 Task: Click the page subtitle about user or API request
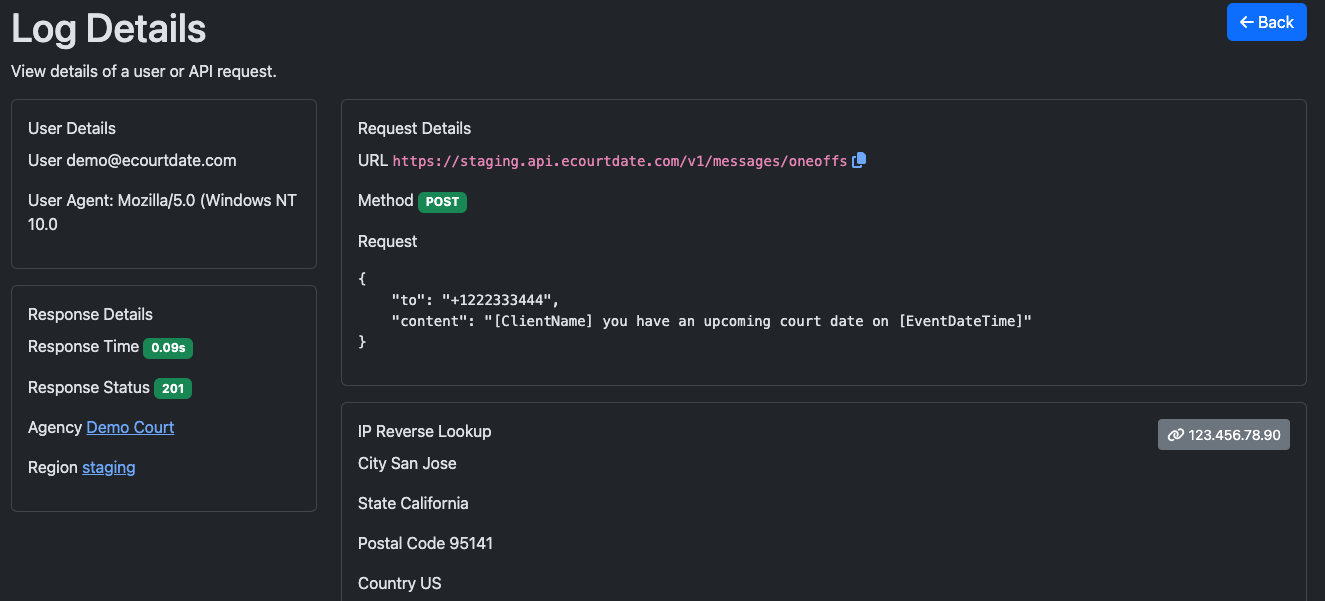143,71
